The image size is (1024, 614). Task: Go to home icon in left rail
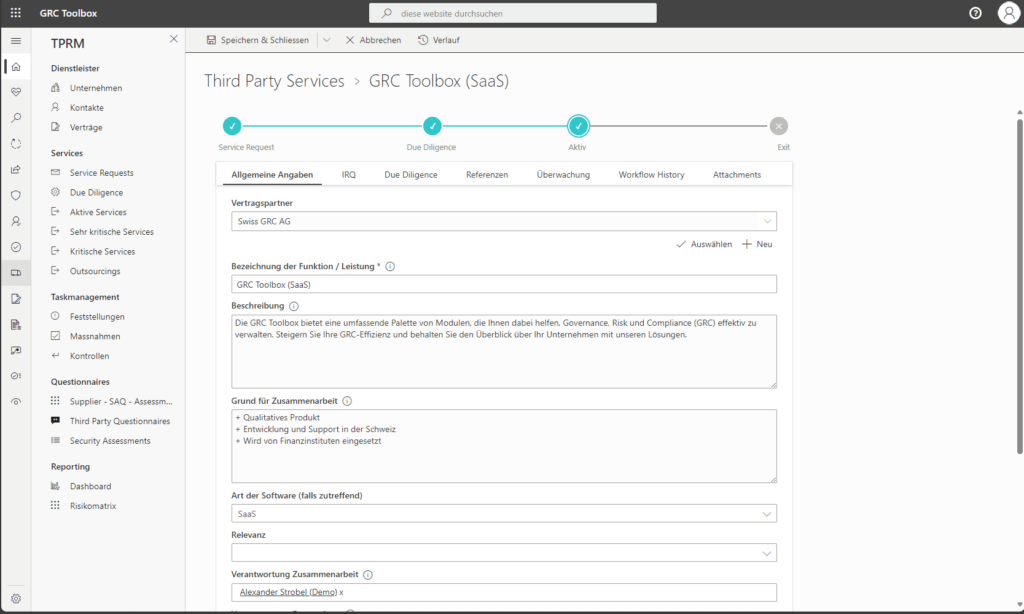16,67
